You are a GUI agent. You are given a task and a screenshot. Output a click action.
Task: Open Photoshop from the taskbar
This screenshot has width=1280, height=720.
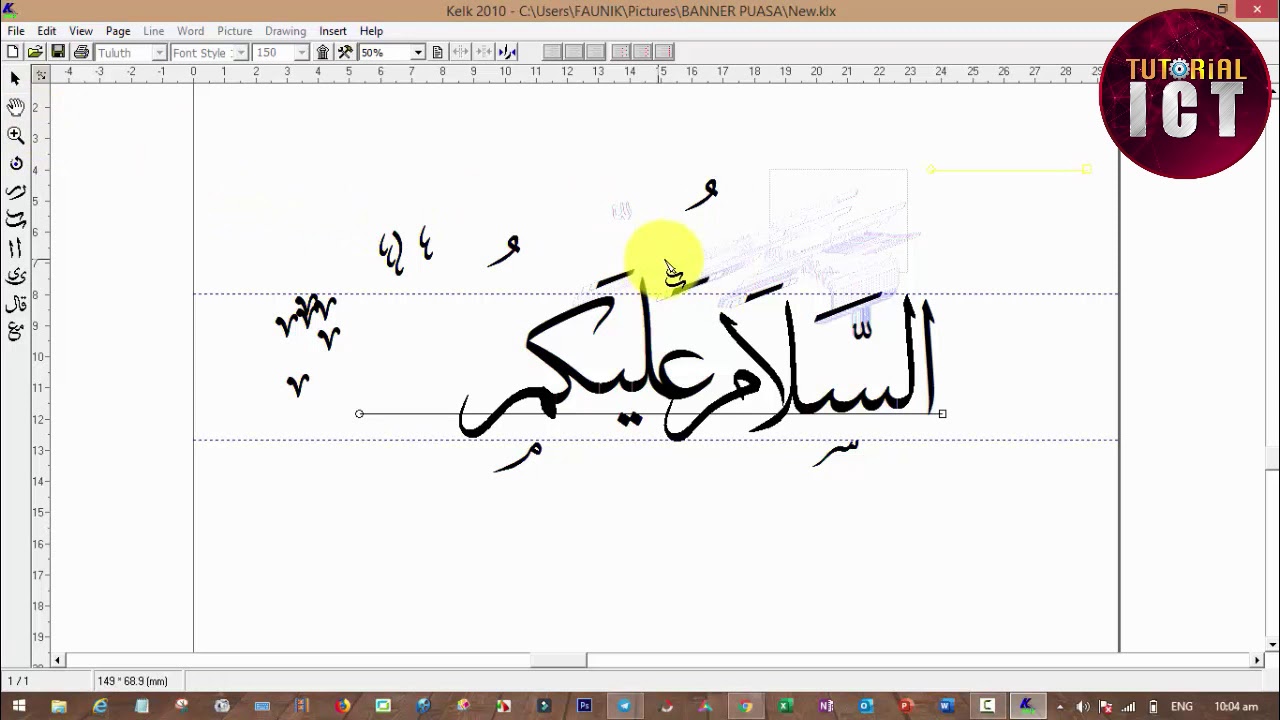click(x=584, y=706)
